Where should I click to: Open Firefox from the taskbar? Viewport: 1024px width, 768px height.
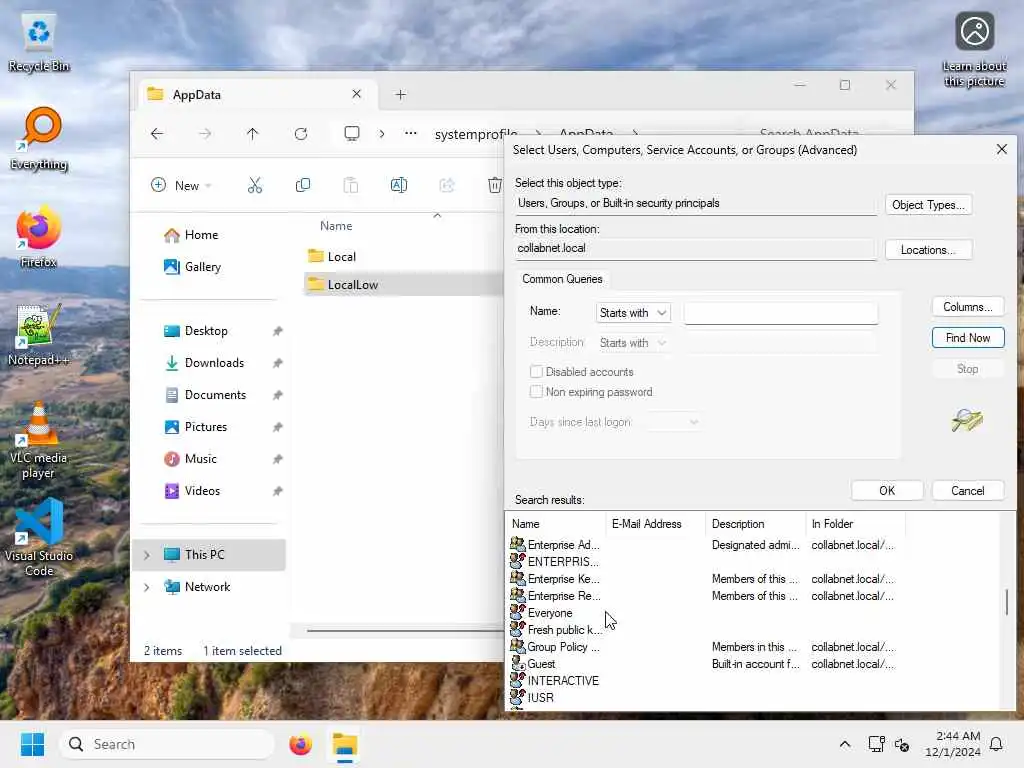coord(300,744)
